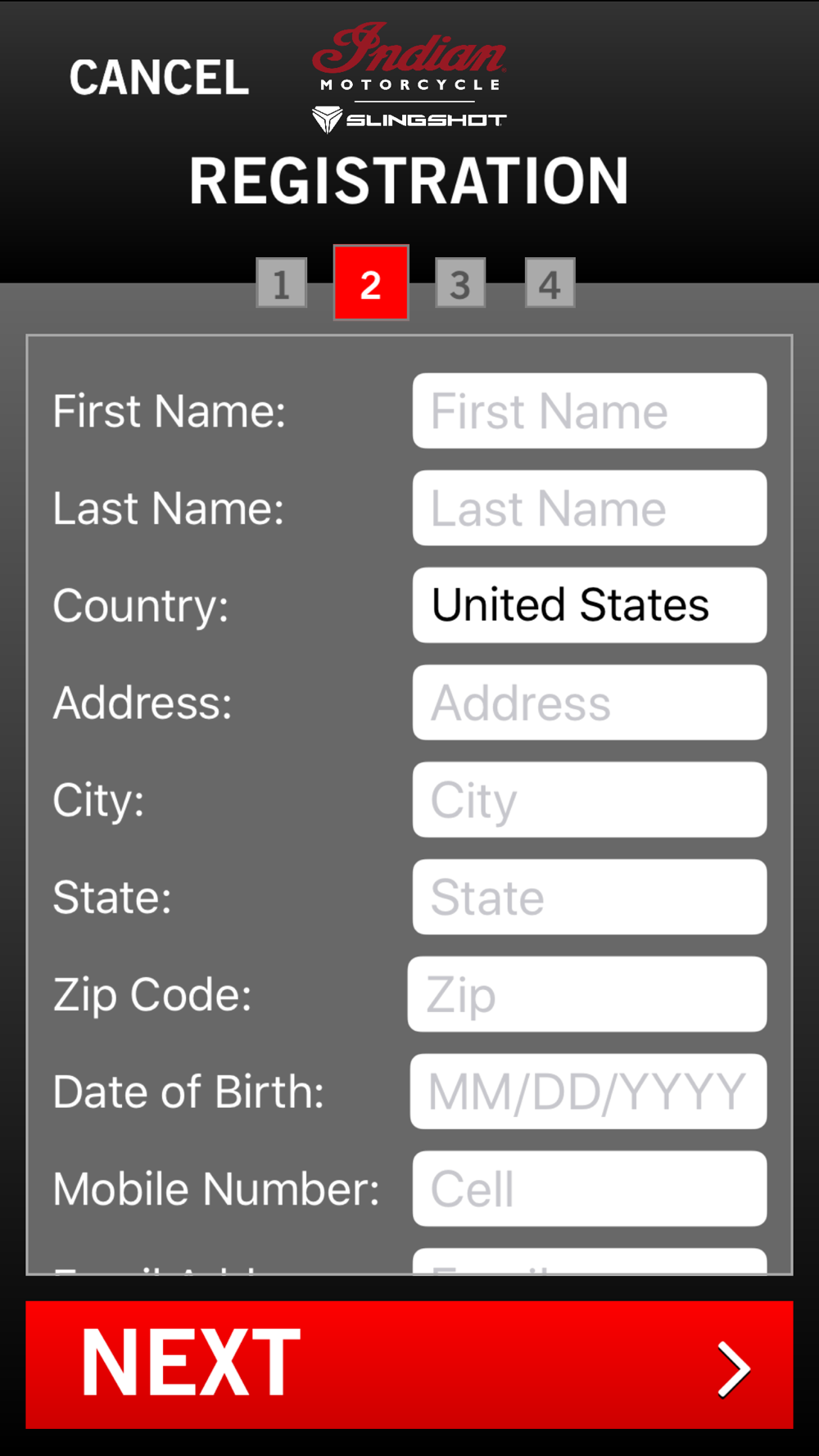Go to registration step 1

(x=281, y=283)
